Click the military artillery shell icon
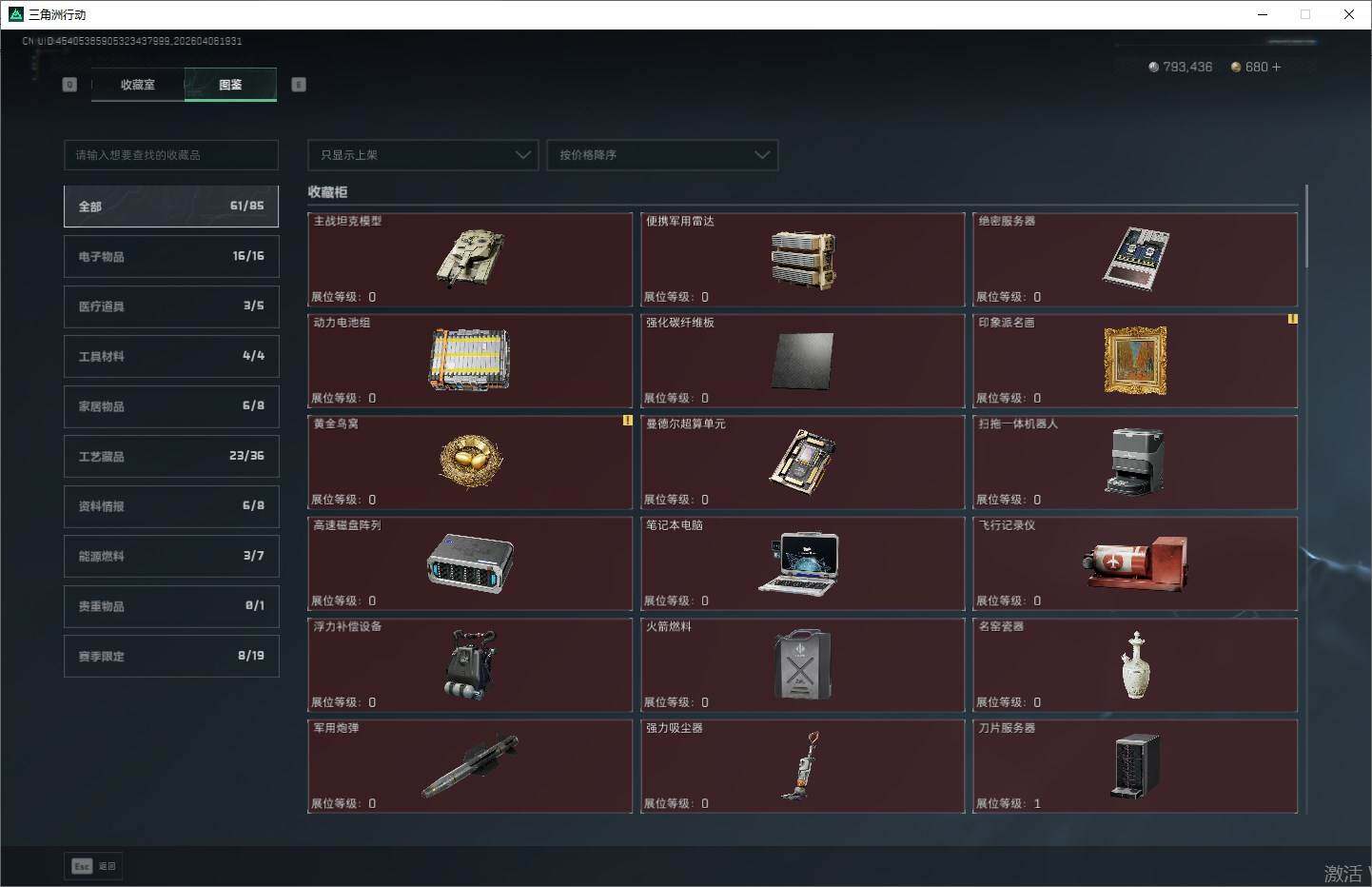The height and width of the screenshot is (887, 1372). pos(469,766)
